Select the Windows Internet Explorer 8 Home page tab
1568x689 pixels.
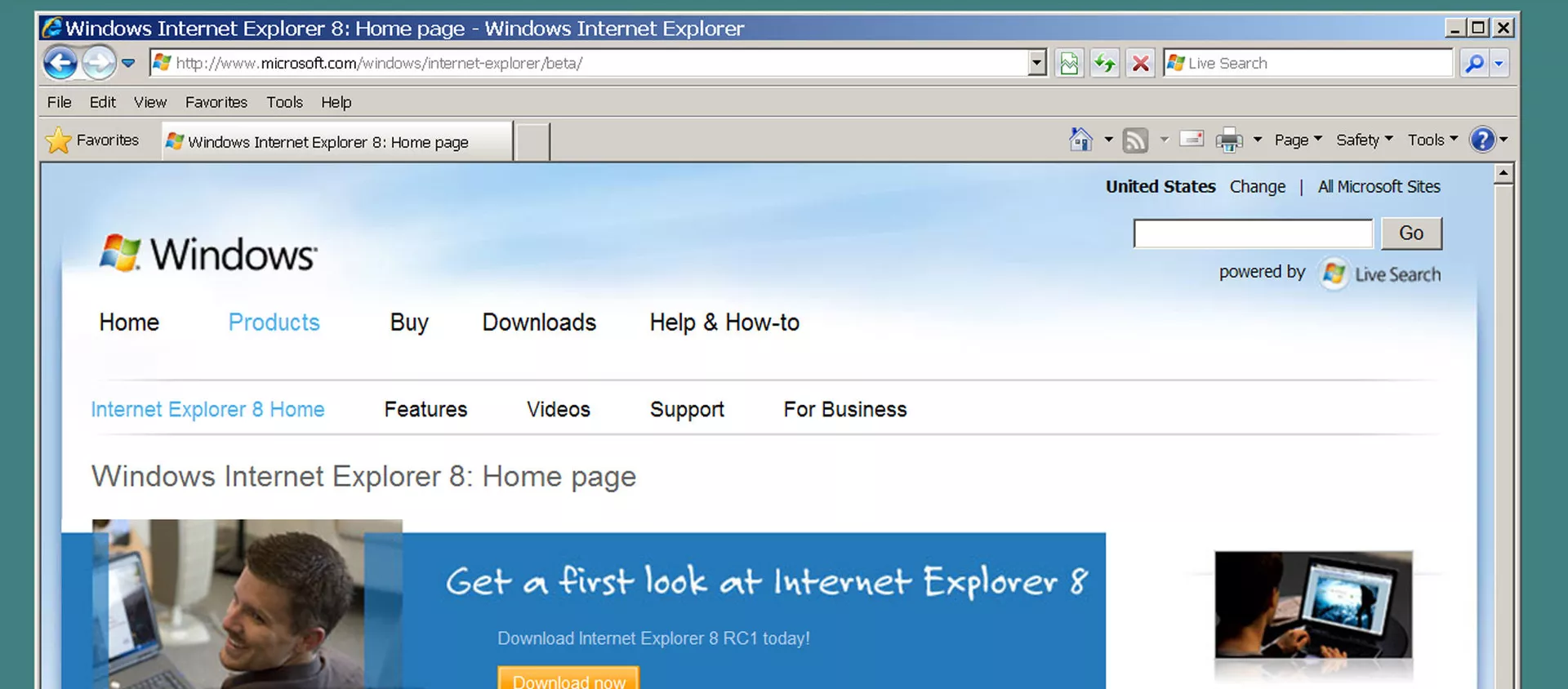tap(337, 142)
